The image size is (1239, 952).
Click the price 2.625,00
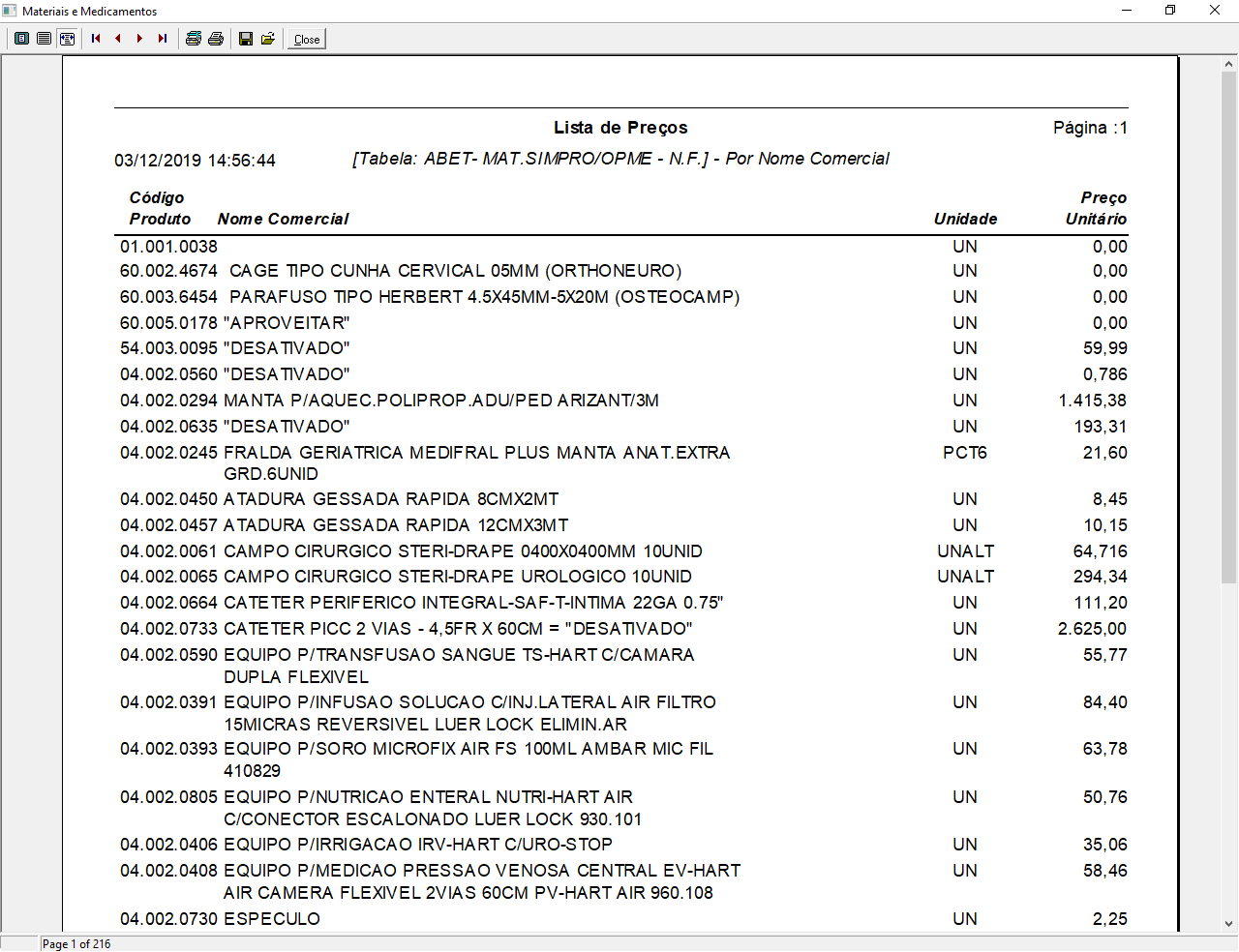(1093, 629)
